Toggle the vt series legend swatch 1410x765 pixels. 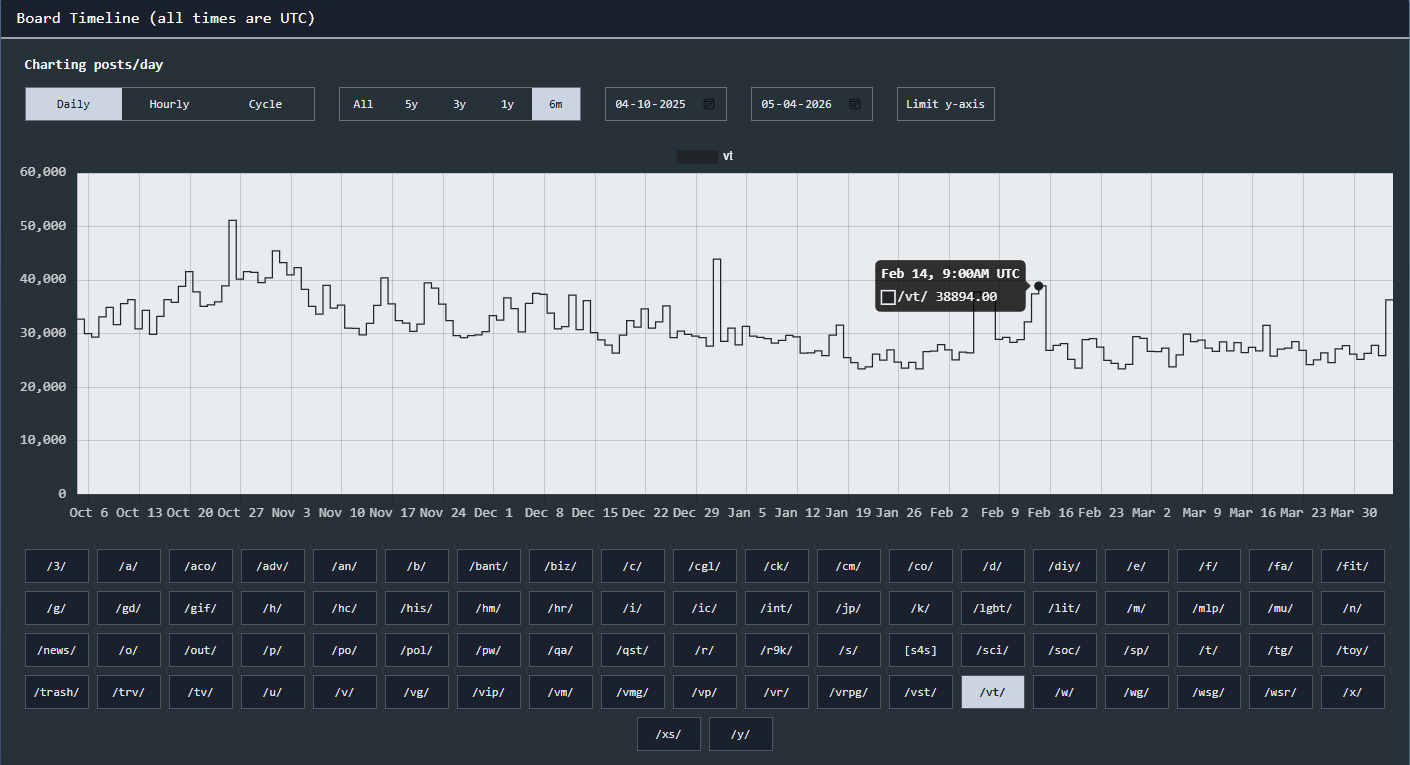pyautogui.click(x=697, y=156)
